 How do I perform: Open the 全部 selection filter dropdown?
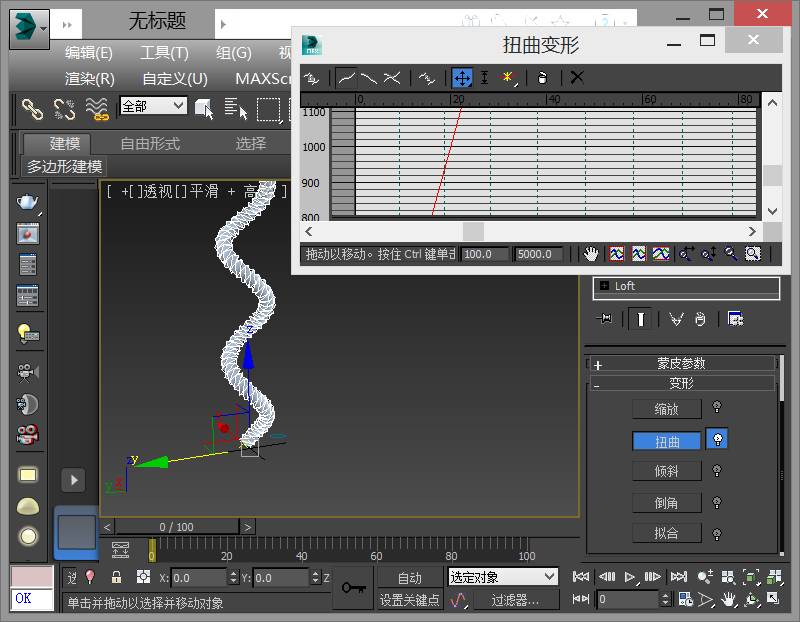[153, 106]
